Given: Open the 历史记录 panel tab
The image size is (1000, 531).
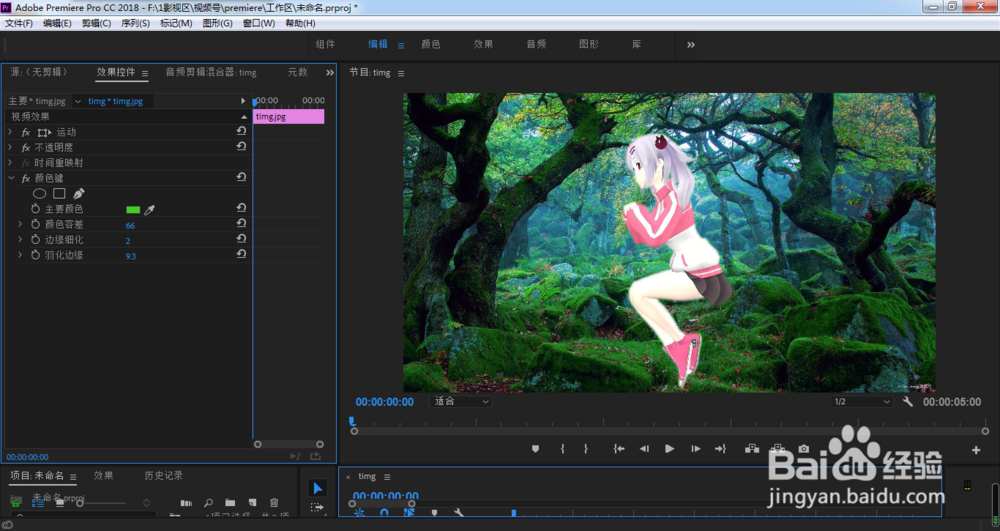Looking at the screenshot, I should coord(163,476).
